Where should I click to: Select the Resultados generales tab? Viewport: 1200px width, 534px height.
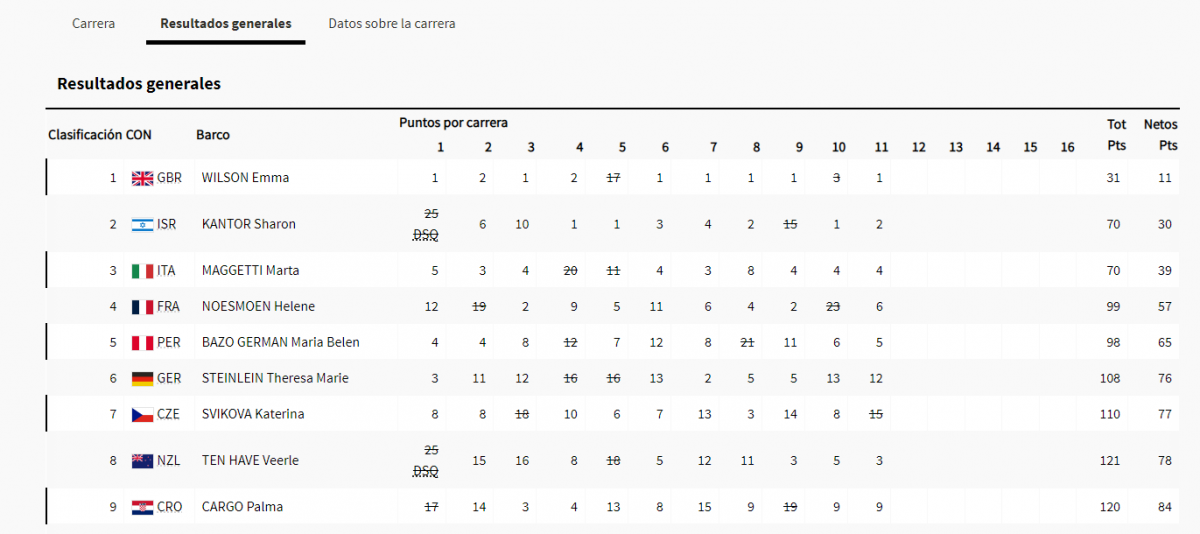(x=226, y=23)
